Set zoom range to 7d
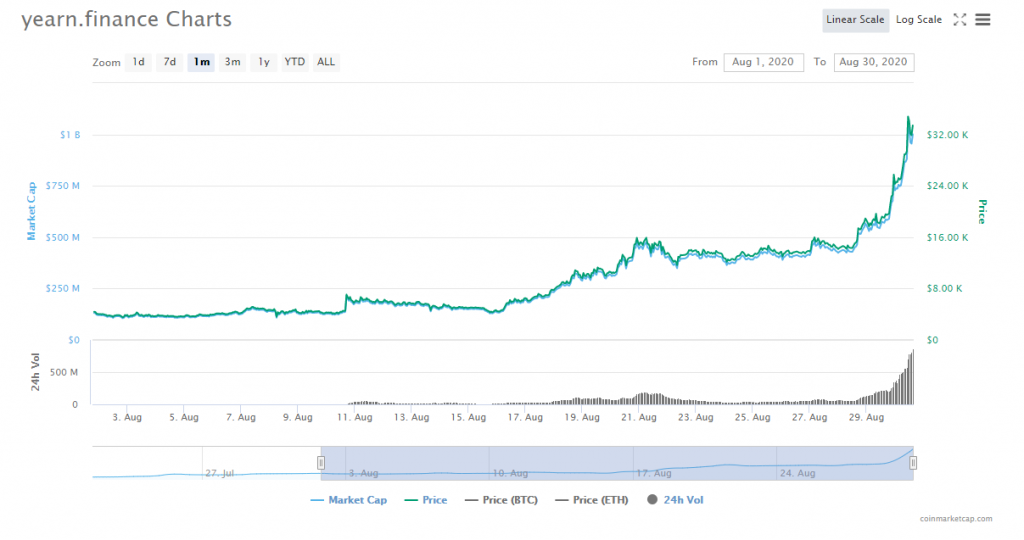The height and width of the screenshot is (540, 1024). click(x=170, y=62)
